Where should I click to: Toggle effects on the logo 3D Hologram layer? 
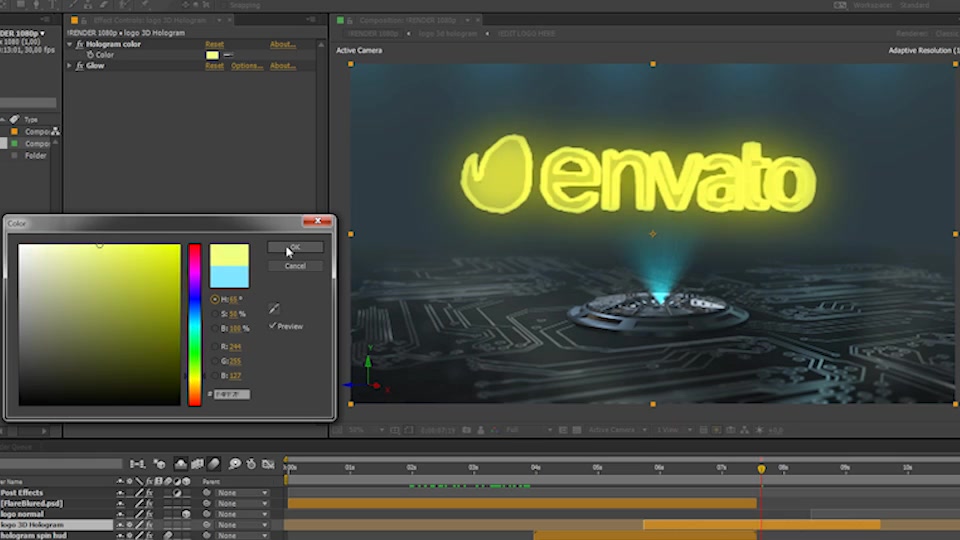[149, 525]
